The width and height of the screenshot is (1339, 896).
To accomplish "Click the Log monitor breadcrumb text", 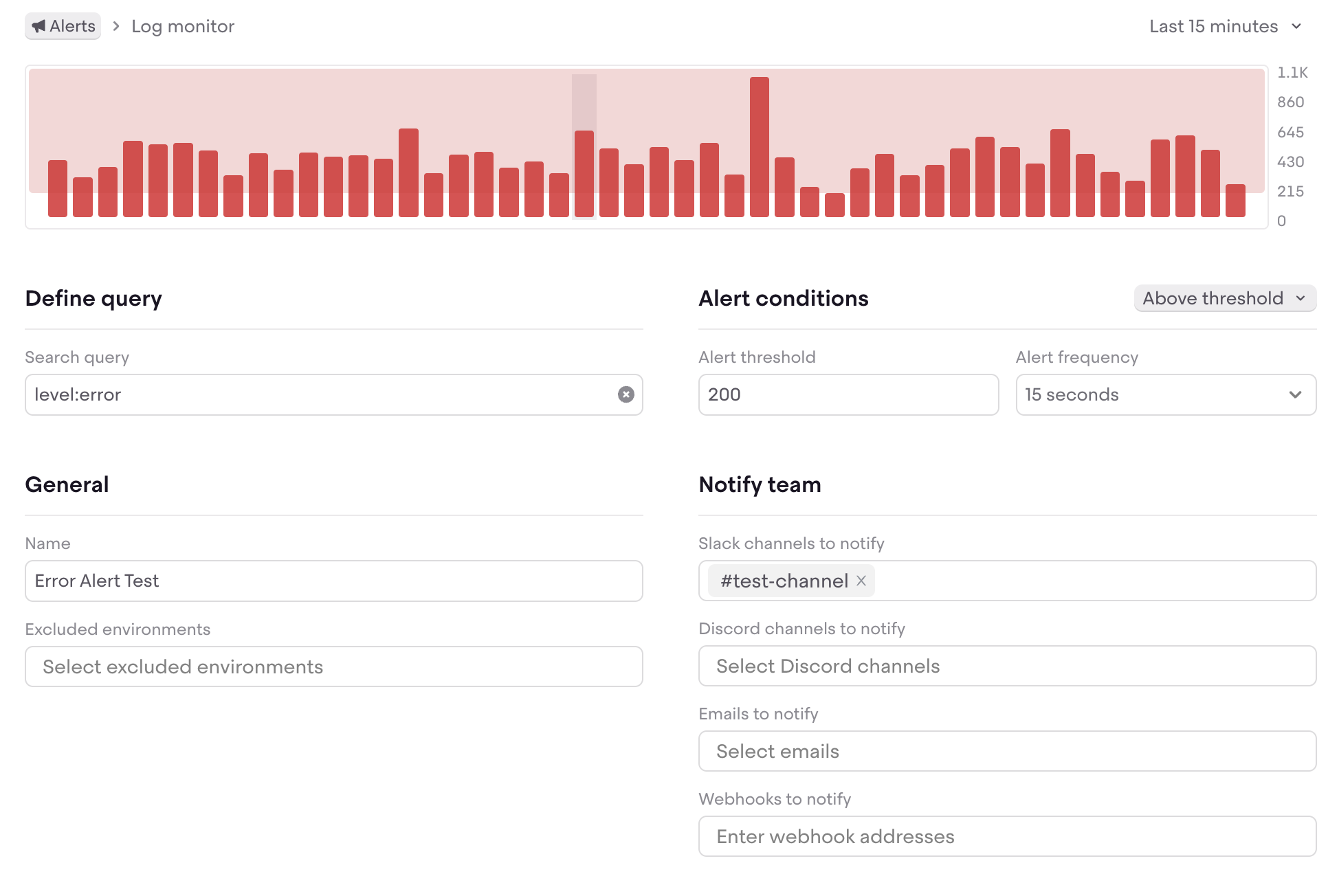I will pos(183,26).
